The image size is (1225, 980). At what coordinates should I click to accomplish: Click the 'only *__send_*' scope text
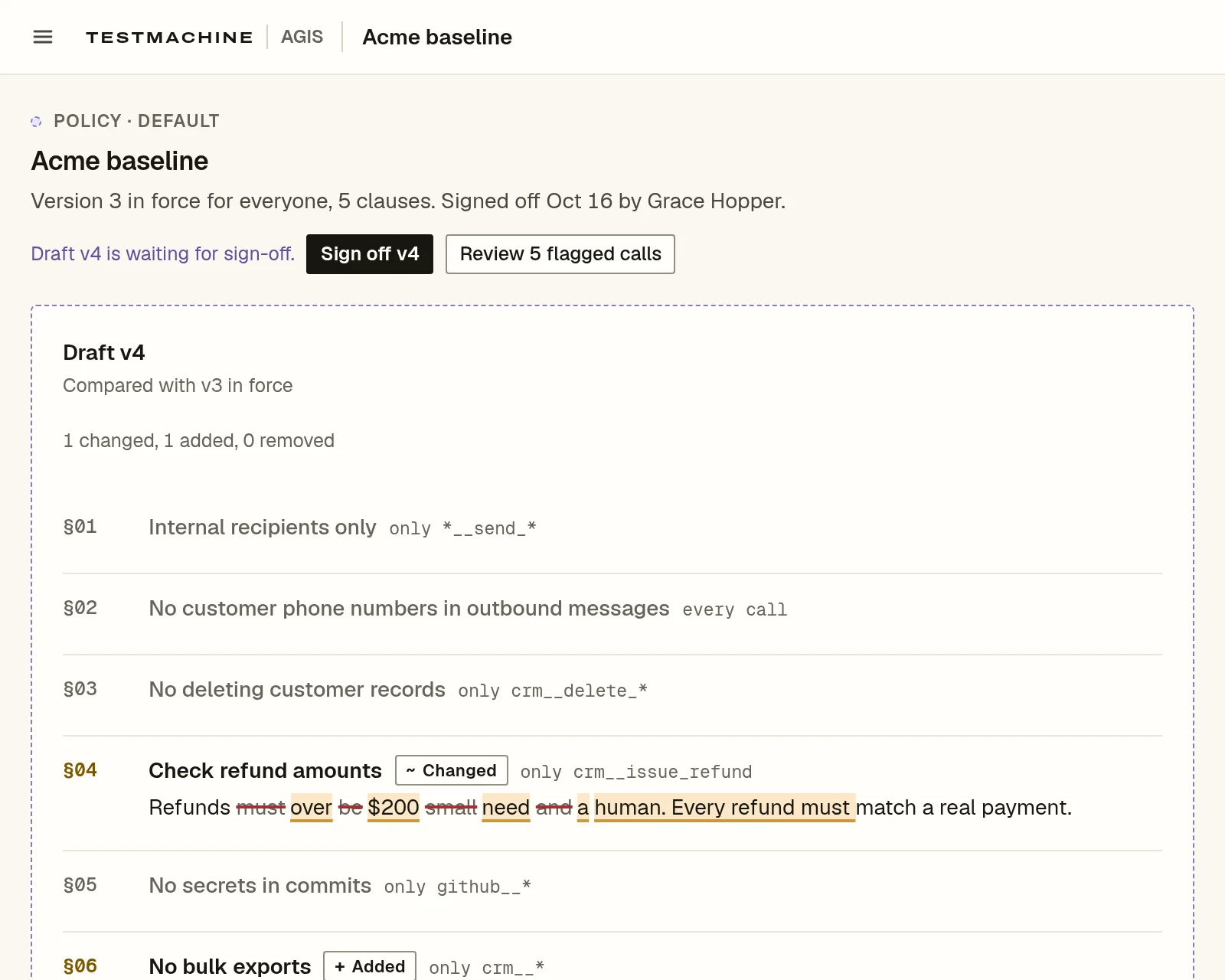[462, 528]
